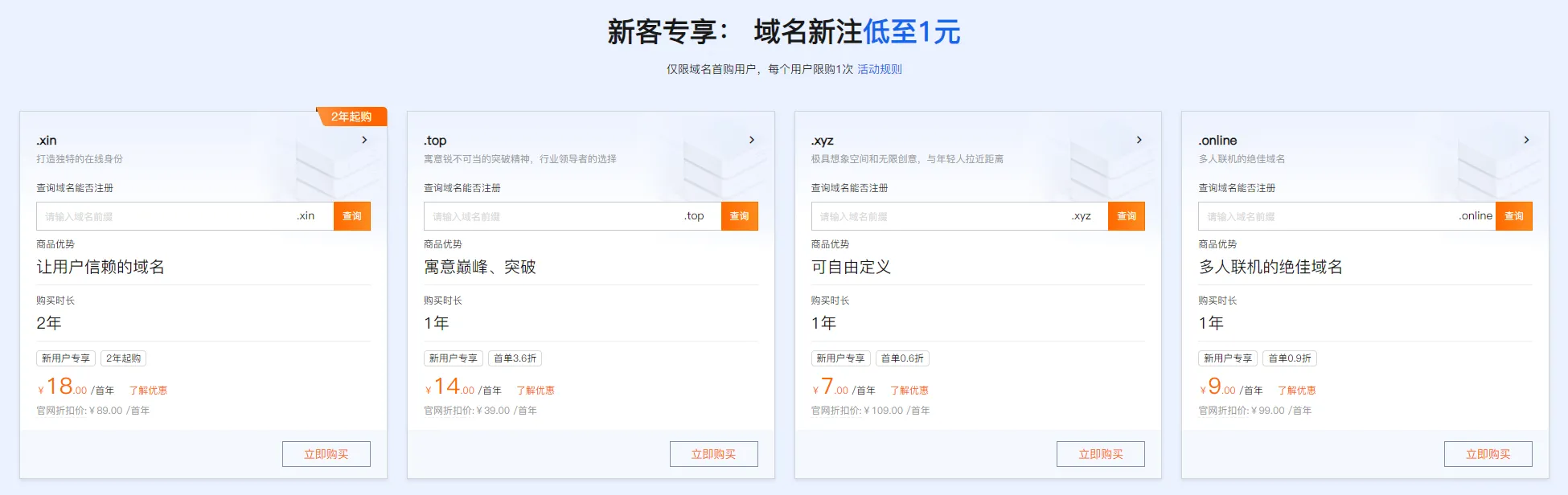
Task: Click 查询 button for .xin domain
Action: pyautogui.click(x=352, y=216)
